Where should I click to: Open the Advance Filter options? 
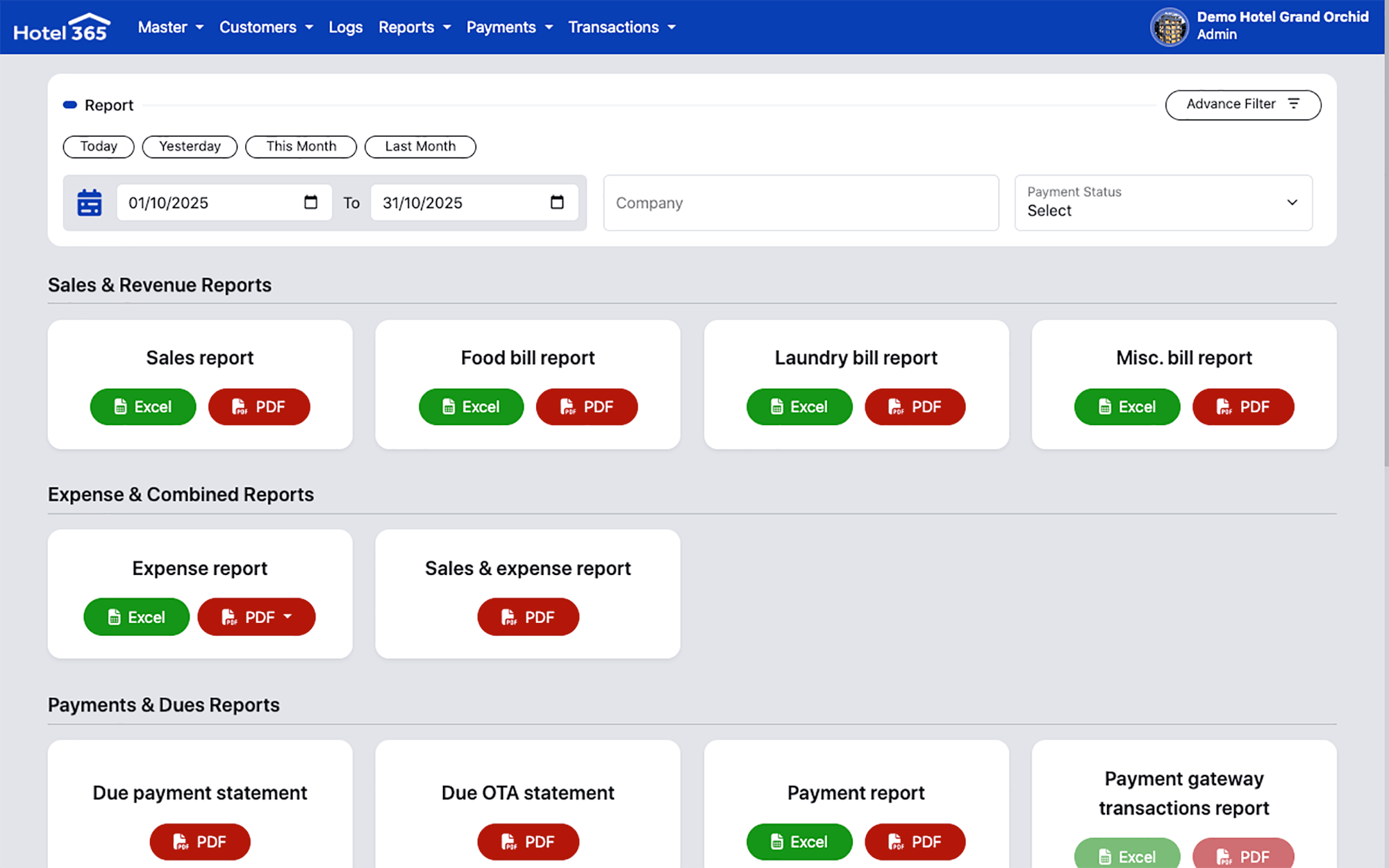(1242, 104)
